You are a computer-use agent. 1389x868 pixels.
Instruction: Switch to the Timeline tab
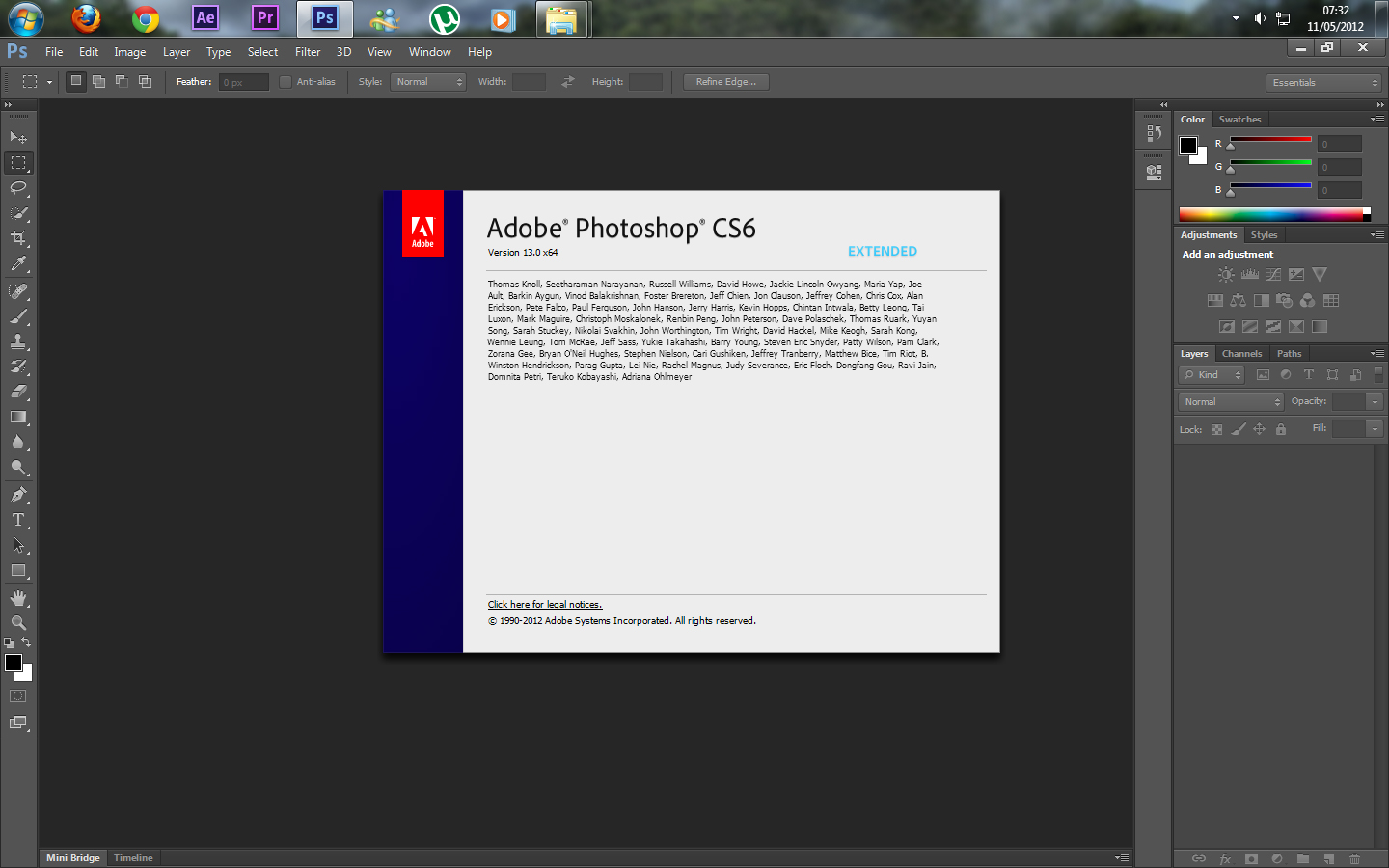click(133, 858)
